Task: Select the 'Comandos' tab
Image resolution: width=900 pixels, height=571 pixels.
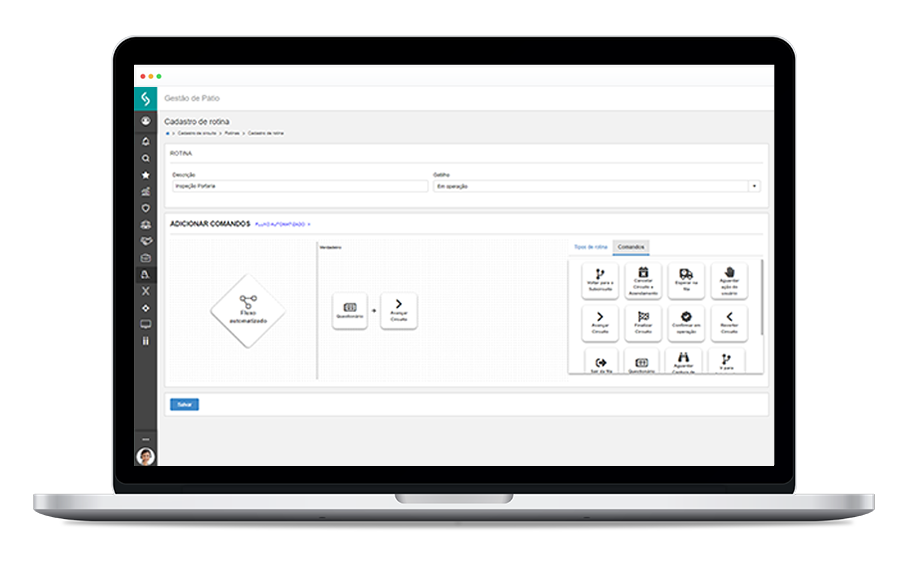Action: [x=631, y=246]
